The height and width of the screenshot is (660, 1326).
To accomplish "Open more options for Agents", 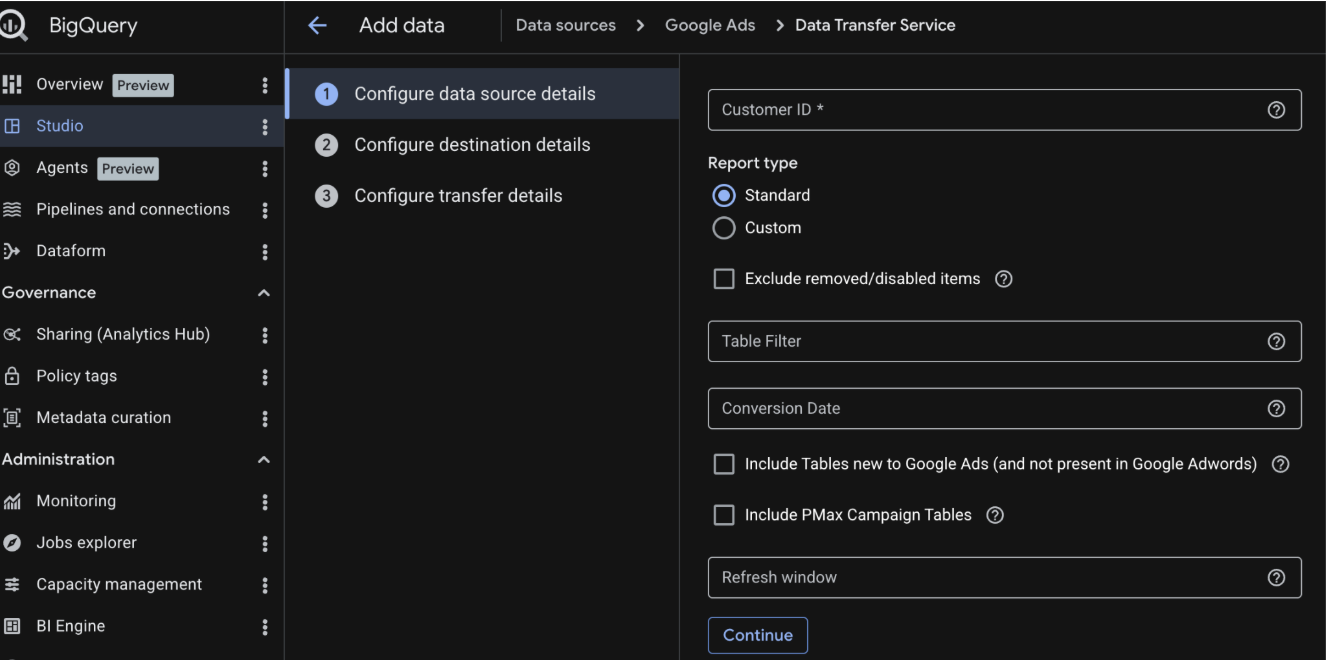I will 265,169.
